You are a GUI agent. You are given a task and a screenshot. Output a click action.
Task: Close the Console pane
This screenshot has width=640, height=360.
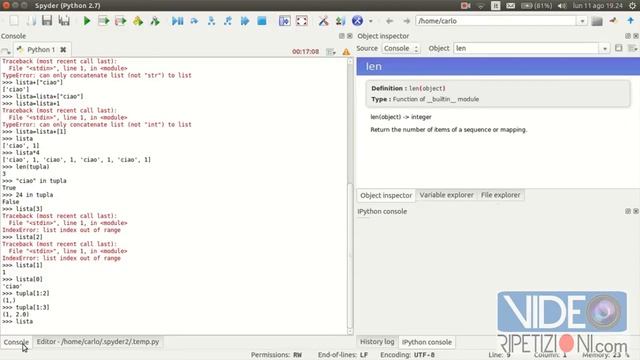349,36
